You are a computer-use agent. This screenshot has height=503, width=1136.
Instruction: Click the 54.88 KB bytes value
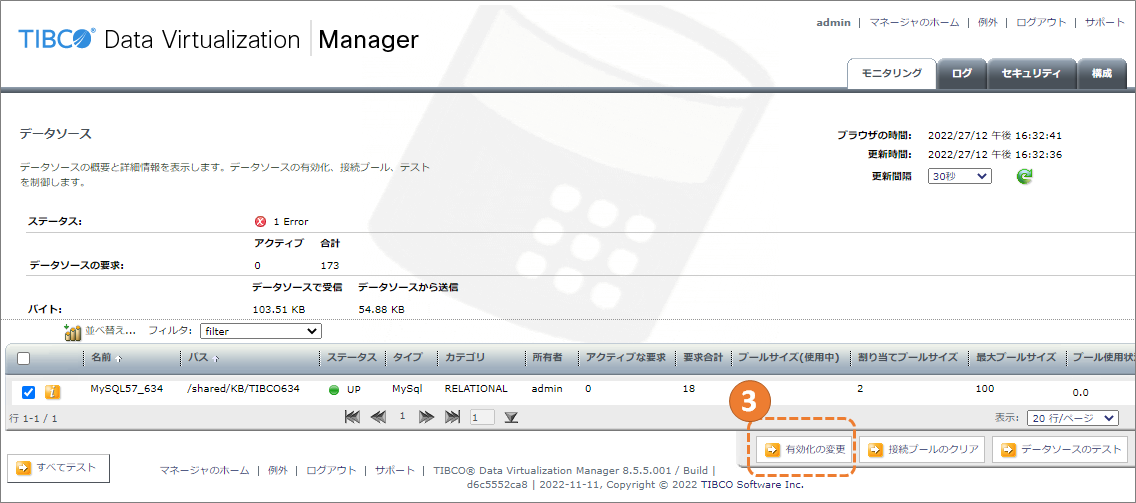click(381, 309)
